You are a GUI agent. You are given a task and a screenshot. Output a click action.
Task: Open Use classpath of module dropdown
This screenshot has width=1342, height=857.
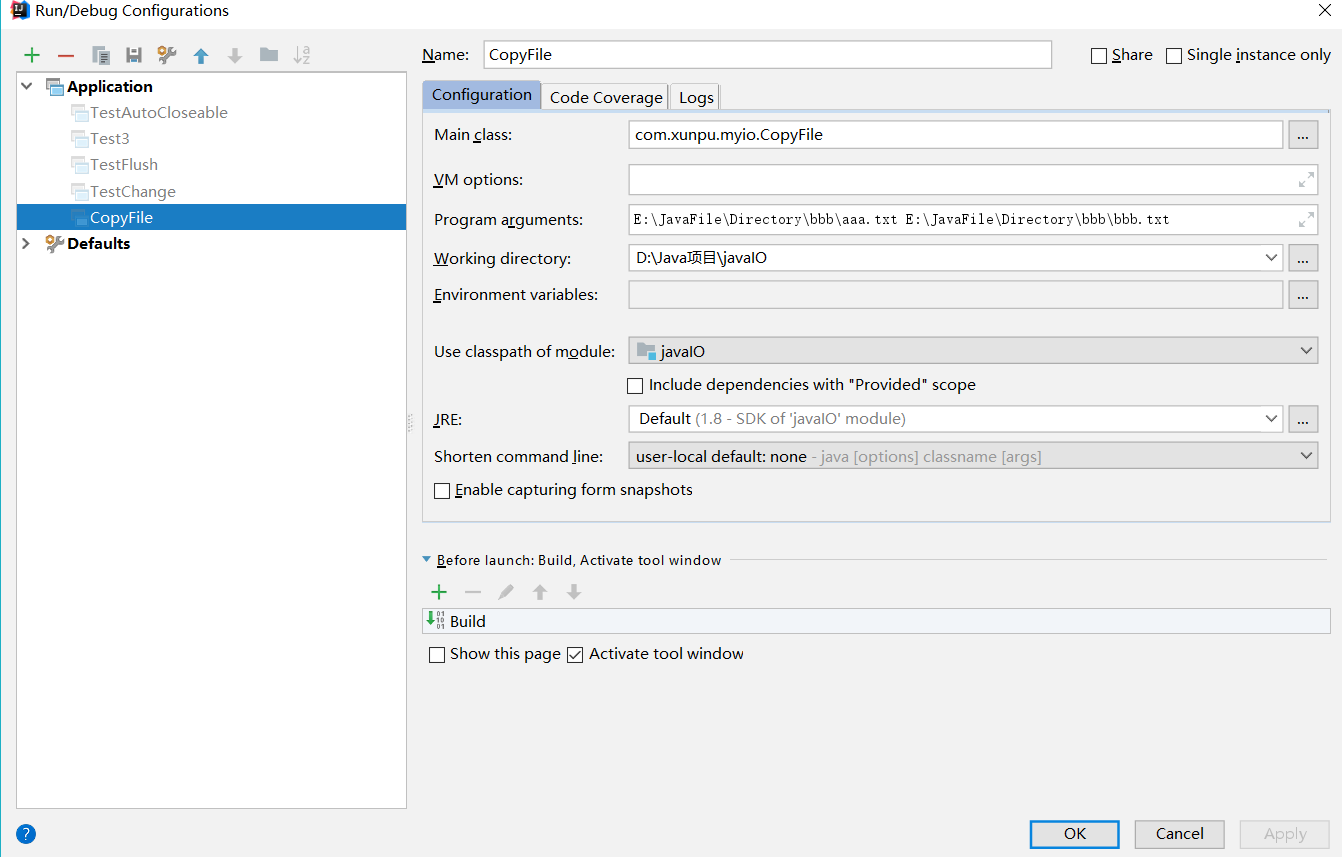click(1306, 351)
